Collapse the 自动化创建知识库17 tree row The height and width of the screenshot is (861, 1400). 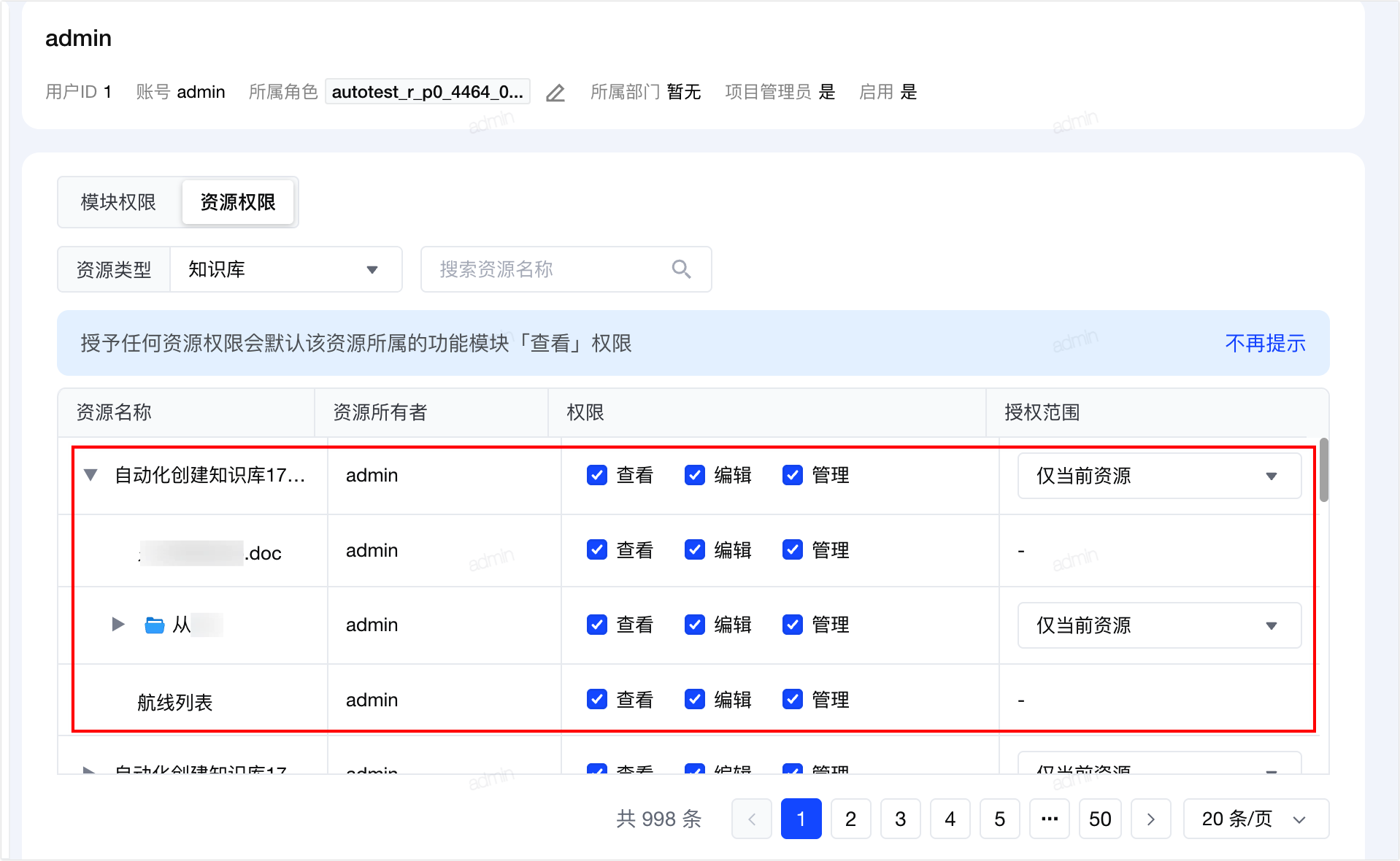tap(91, 475)
